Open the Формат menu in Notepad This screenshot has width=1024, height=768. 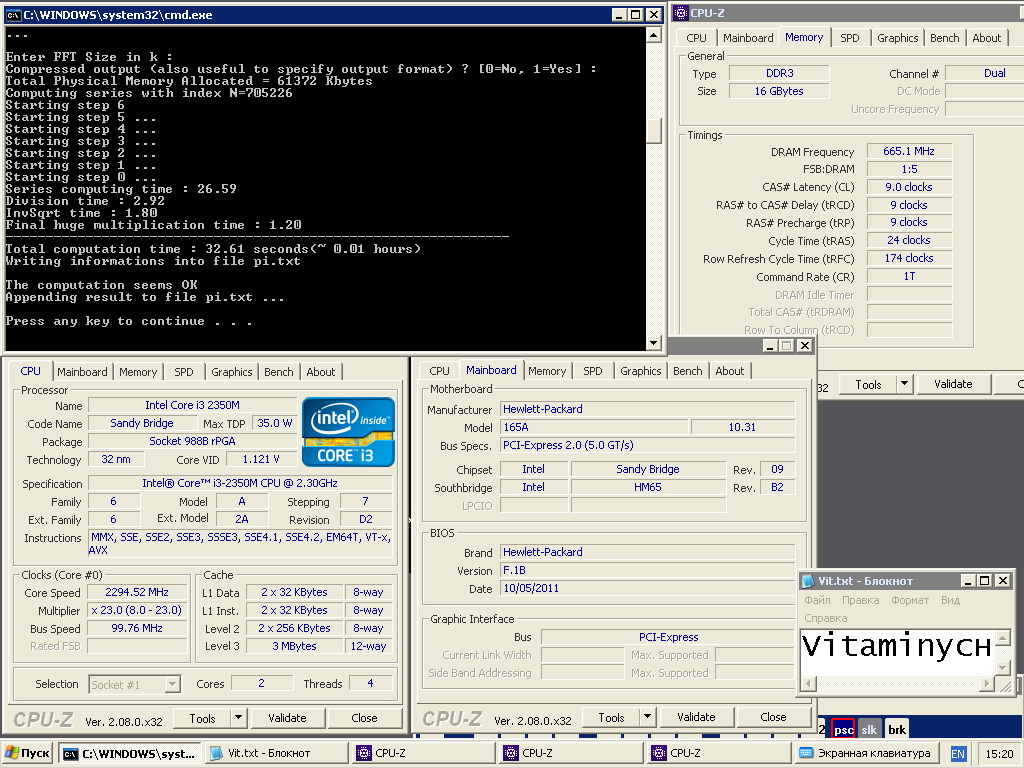pyautogui.click(x=910, y=600)
